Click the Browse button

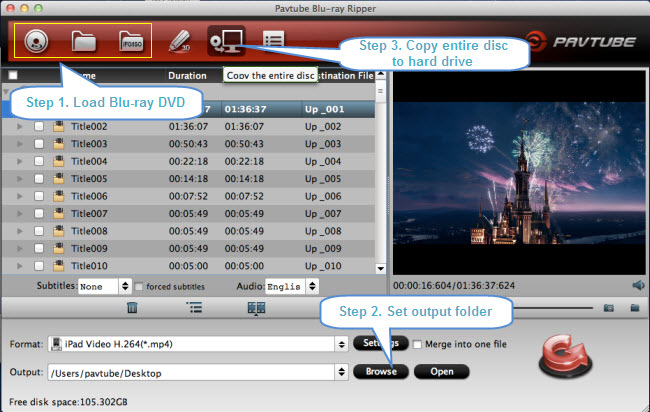pos(381,371)
